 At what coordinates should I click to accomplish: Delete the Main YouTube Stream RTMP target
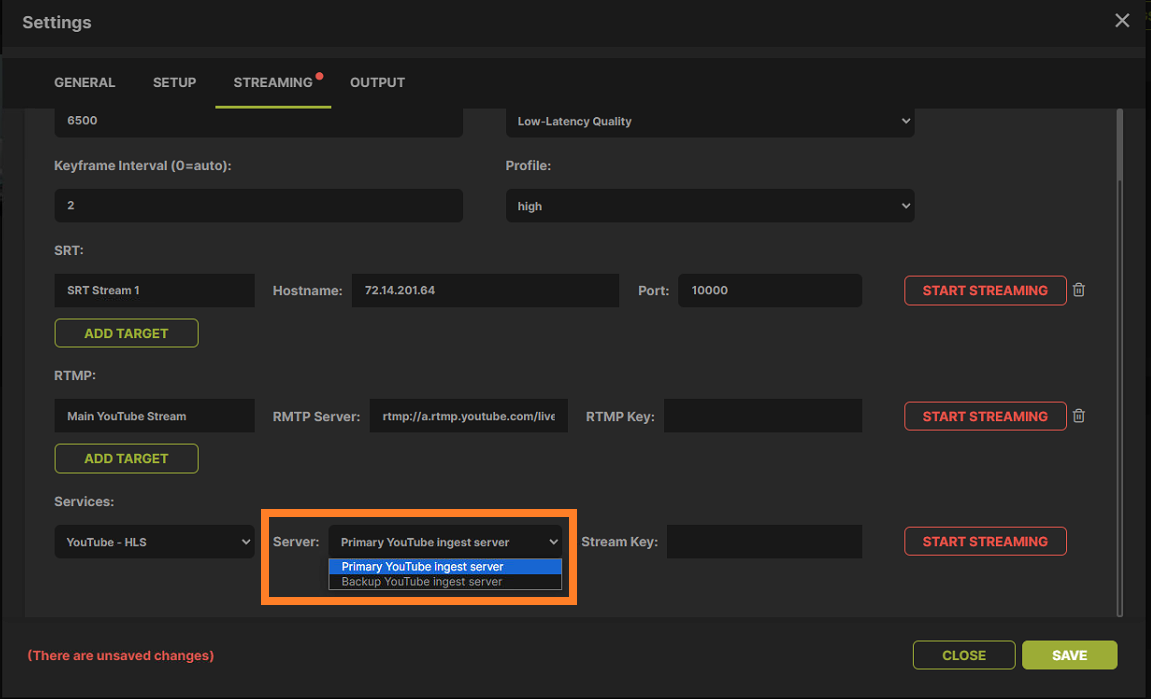[1078, 416]
